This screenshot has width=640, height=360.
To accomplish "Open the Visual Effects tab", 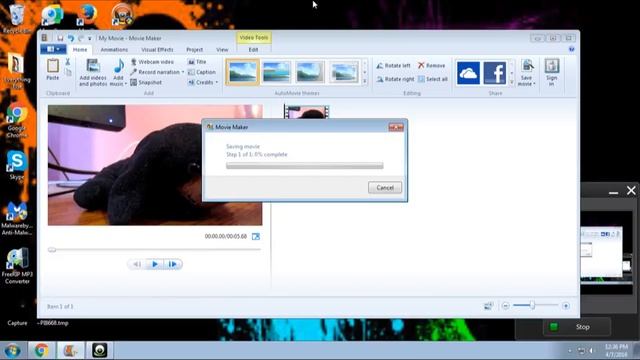I will pyautogui.click(x=157, y=49).
